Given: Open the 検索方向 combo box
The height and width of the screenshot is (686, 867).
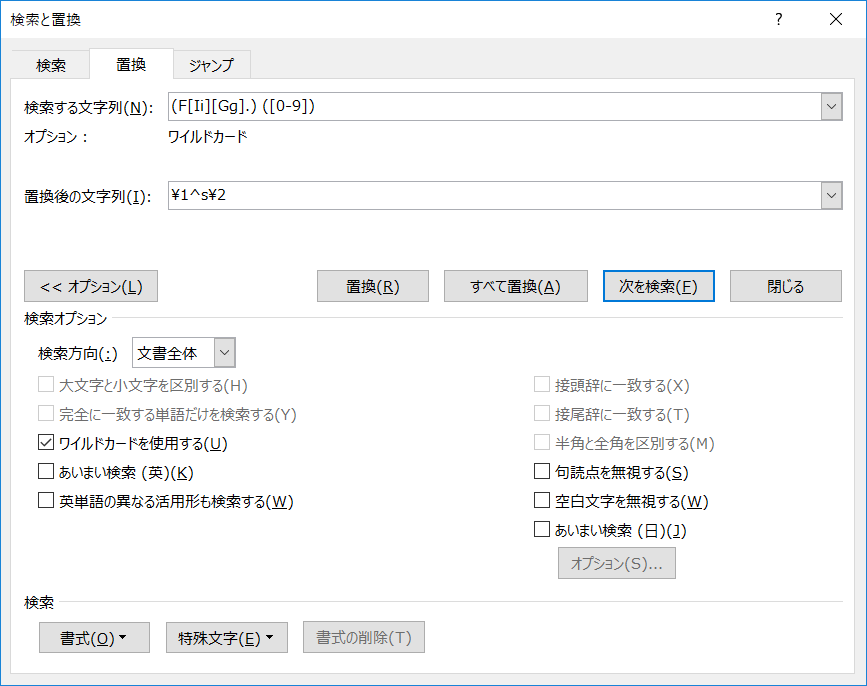Looking at the screenshot, I should 225,353.
